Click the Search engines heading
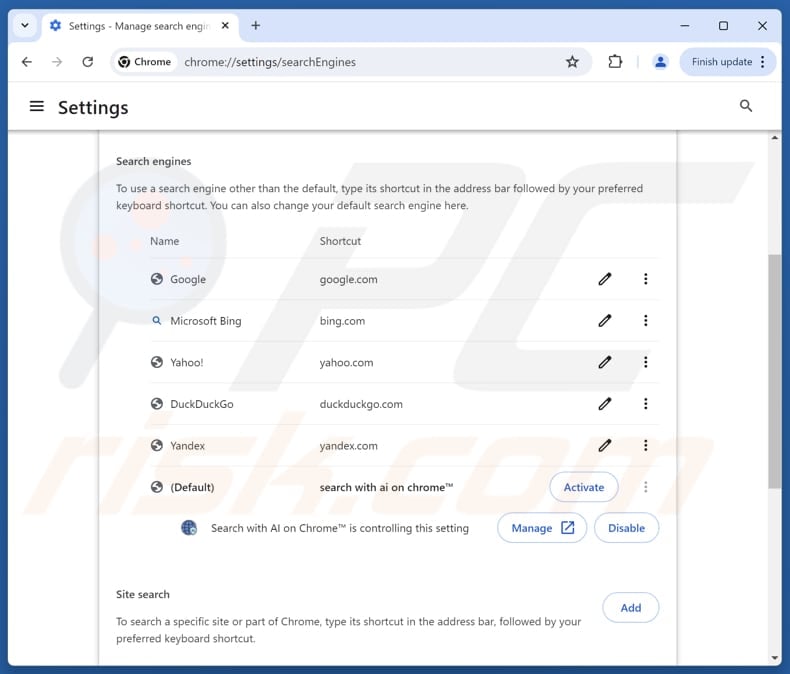This screenshot has width=790, height=674. 154,161
